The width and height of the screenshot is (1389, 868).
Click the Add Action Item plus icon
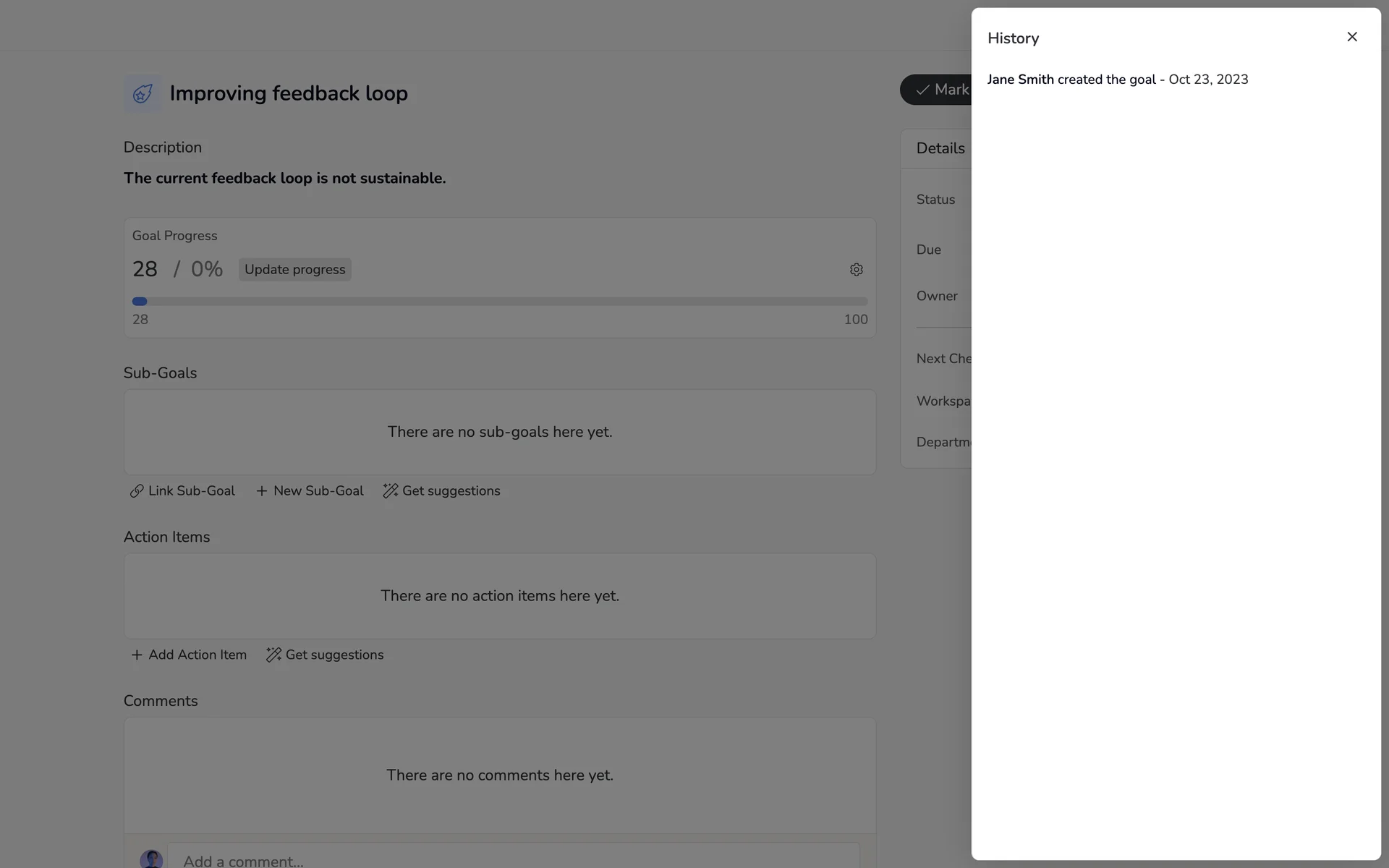pos(137,655)
